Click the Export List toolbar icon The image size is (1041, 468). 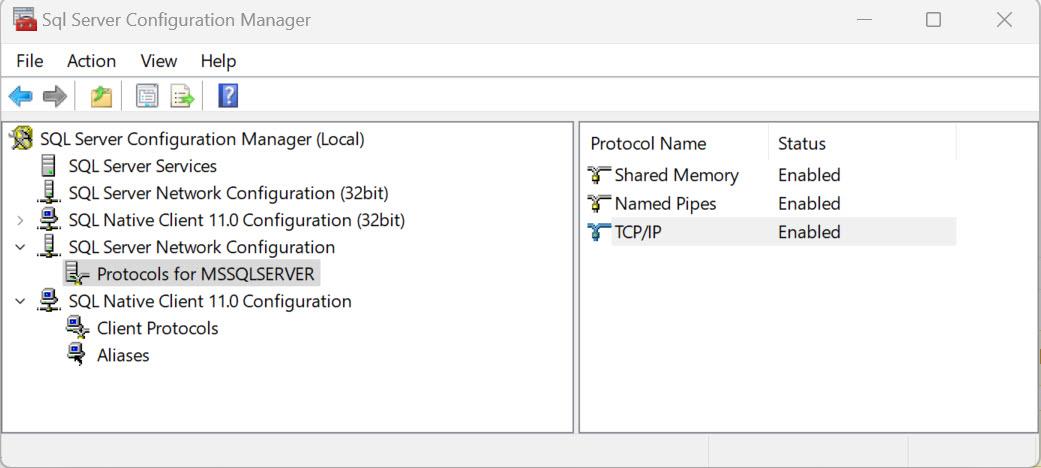coord(182,96)
